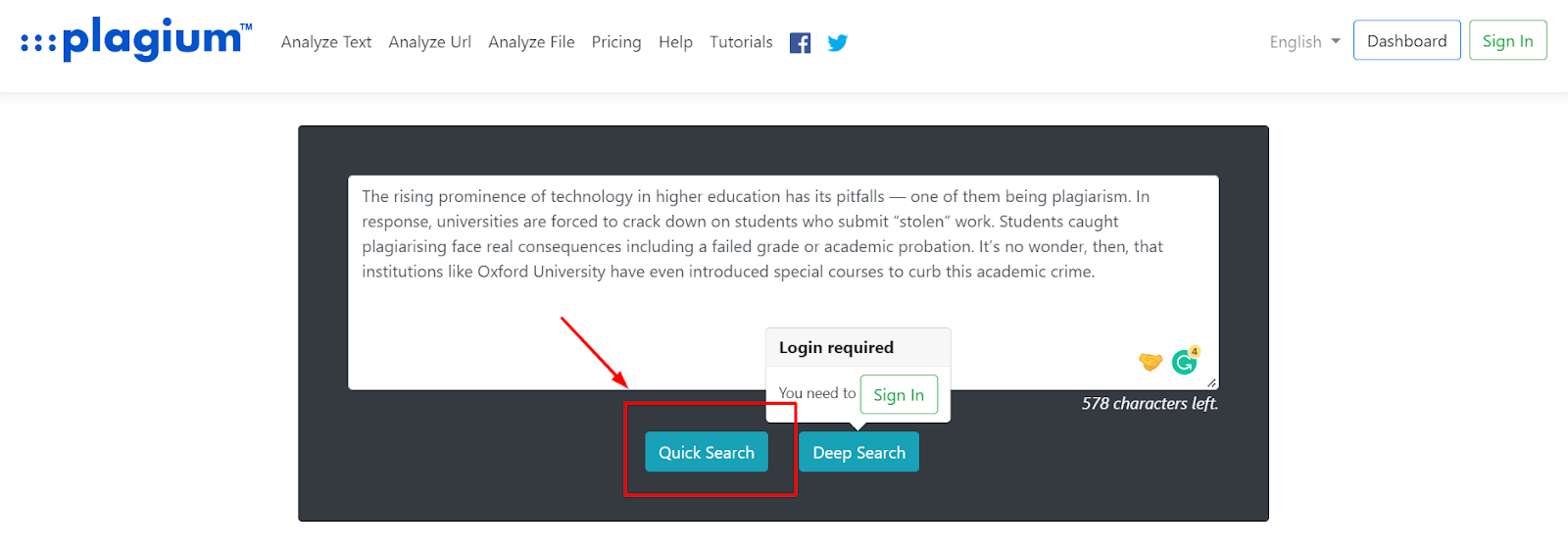Viewport: 1568px width, 551px height.
Task: Start a Quick Search
Action: [x=706, y=452]
